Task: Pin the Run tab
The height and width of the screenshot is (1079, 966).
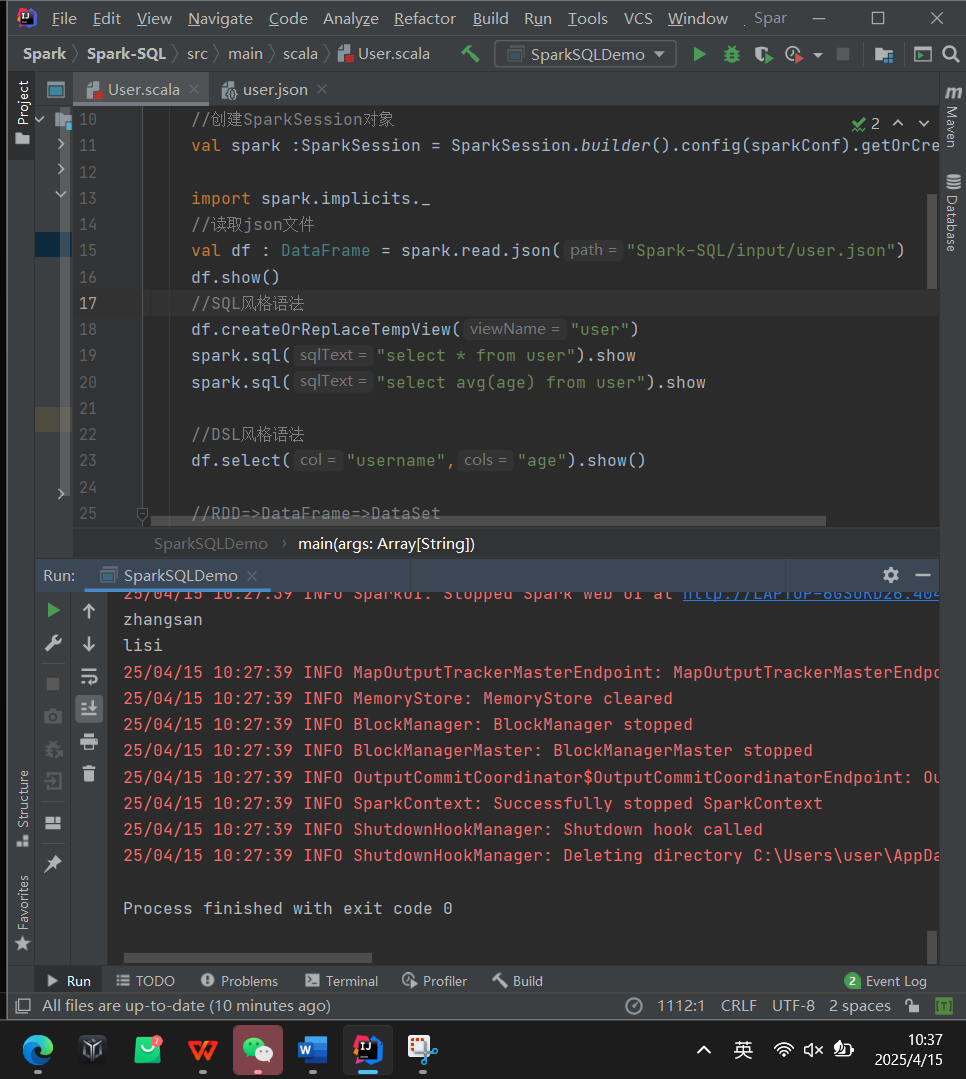Action: pyautogui.click(x=53, y=863)
